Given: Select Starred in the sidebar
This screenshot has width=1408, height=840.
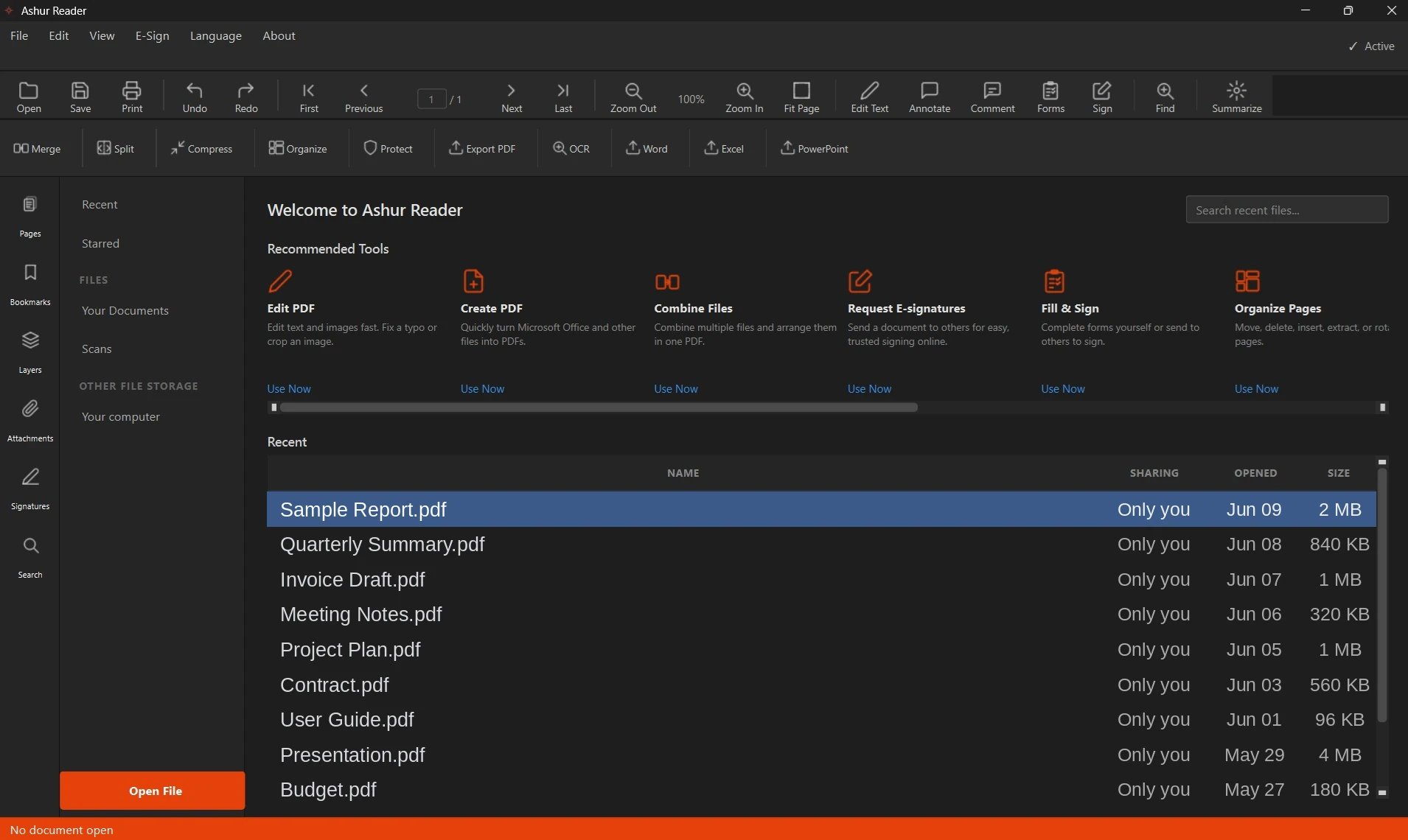Looking at the screenshot, I should pos(100,243).
